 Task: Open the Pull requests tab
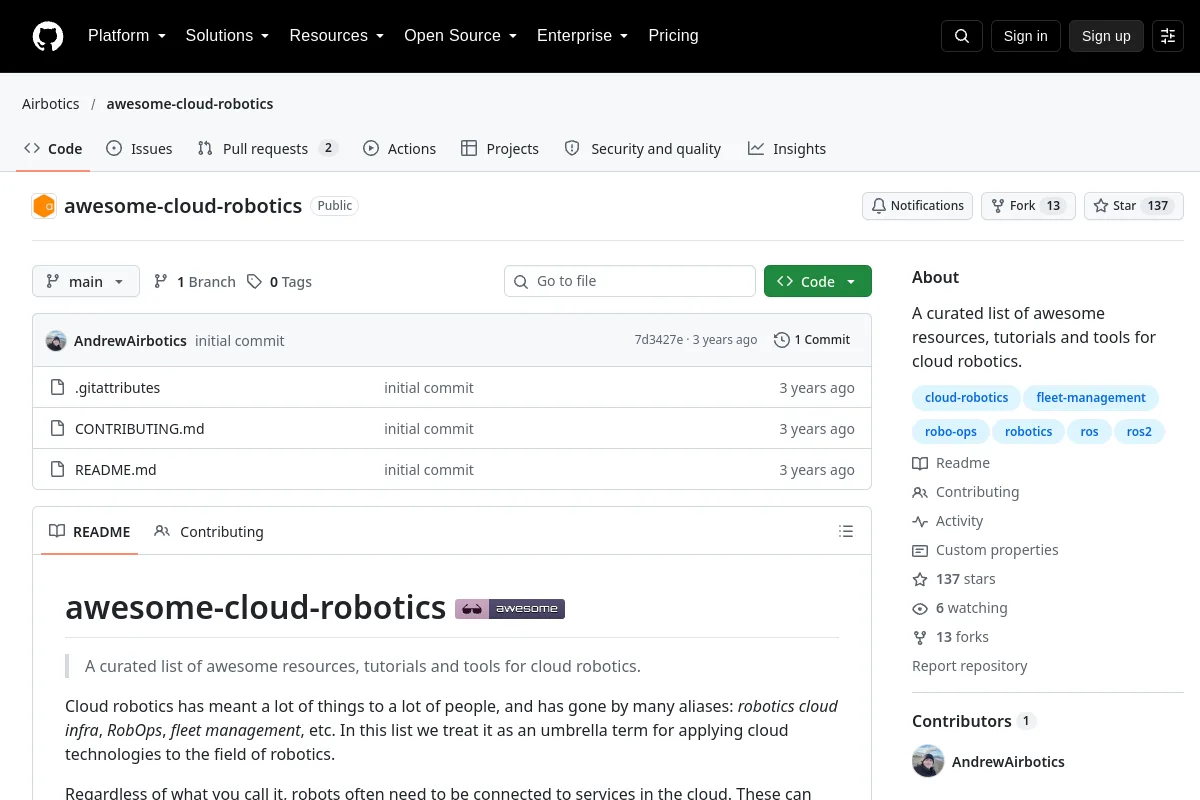(x=268, y=149)
